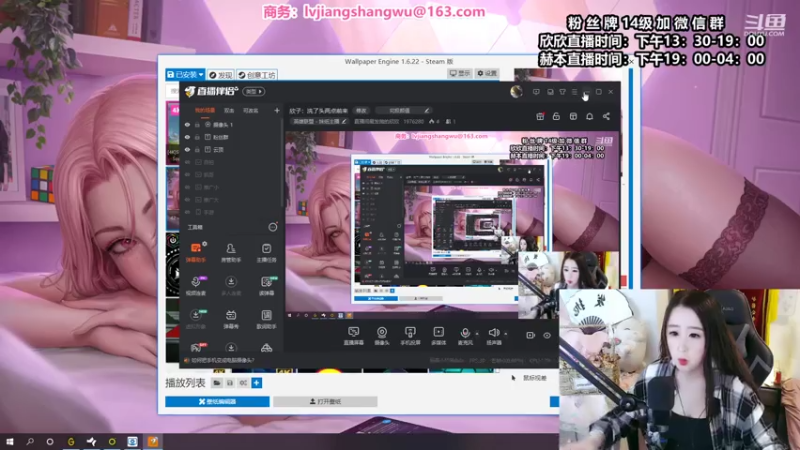
Task: Click the folder icon beside 播放列表
Action: coord(217,383)
